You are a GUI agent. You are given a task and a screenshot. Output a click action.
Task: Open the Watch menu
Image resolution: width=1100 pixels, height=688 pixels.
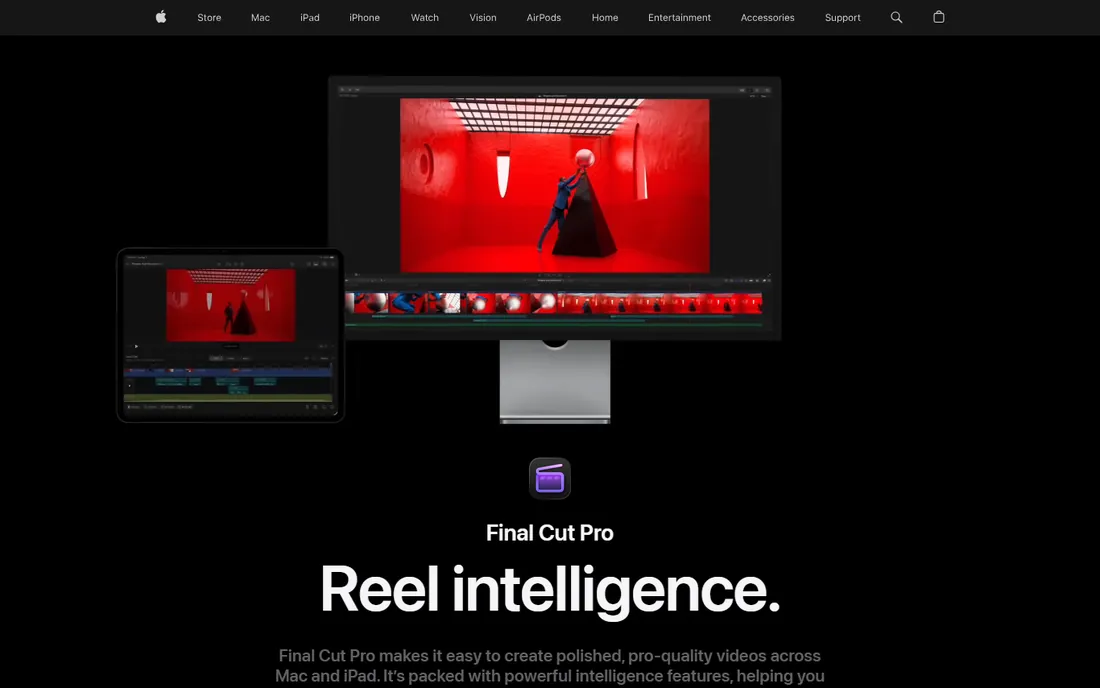coord(424,18)
